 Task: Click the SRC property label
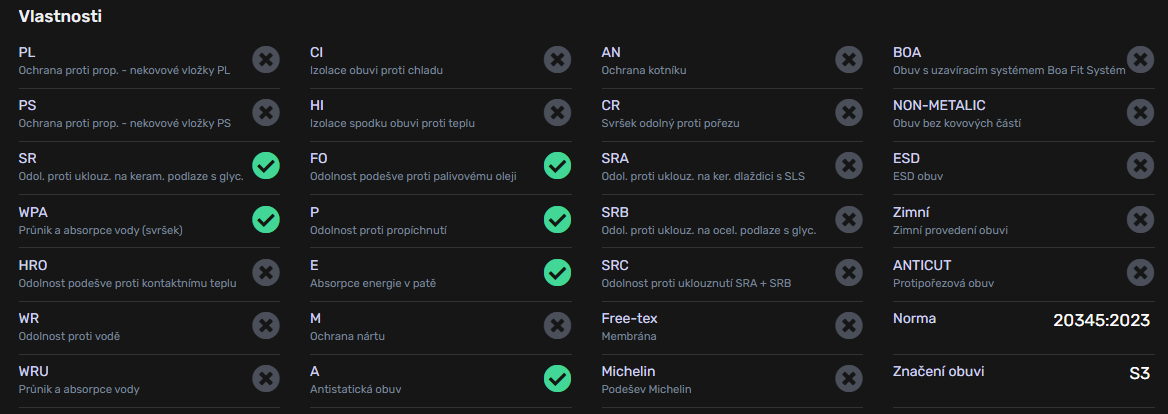point(615,266)
